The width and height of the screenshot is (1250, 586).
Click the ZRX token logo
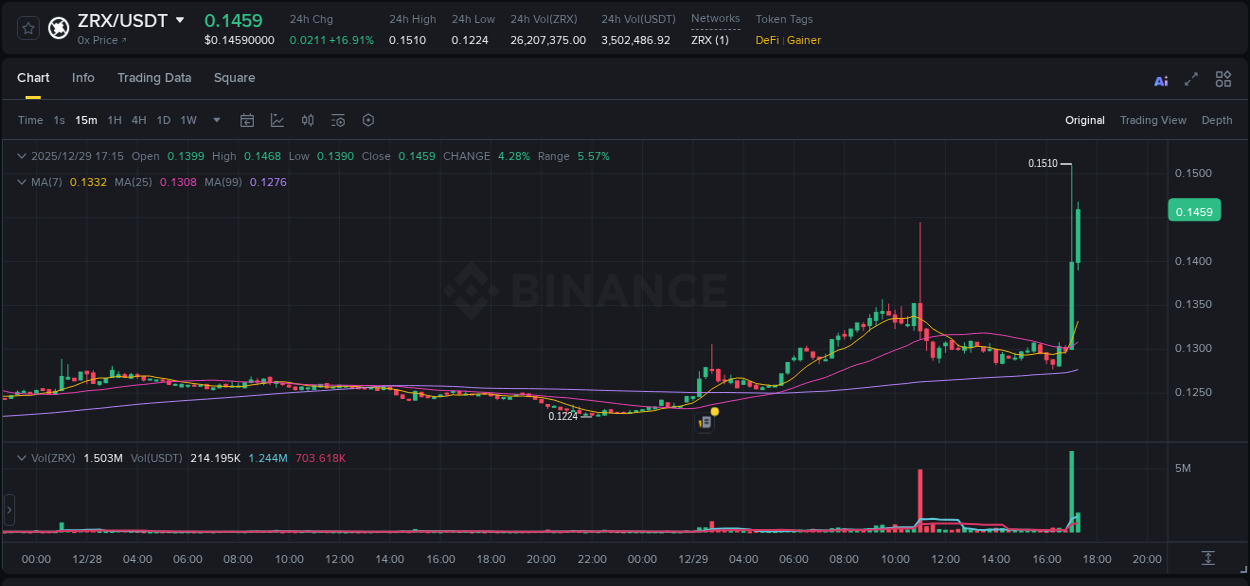coord(58,28)
